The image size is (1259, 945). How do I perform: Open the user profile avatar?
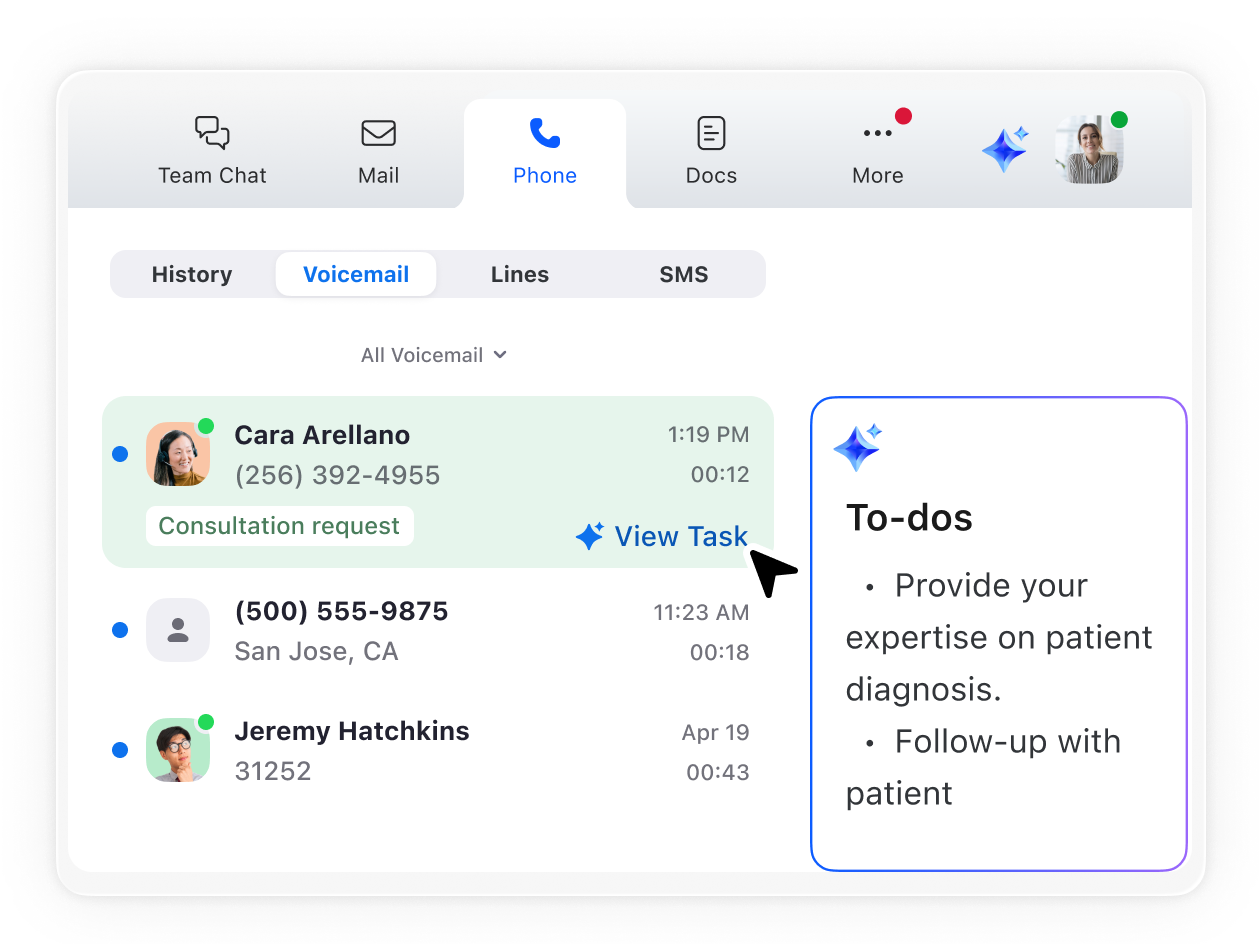pos(1089,150)
